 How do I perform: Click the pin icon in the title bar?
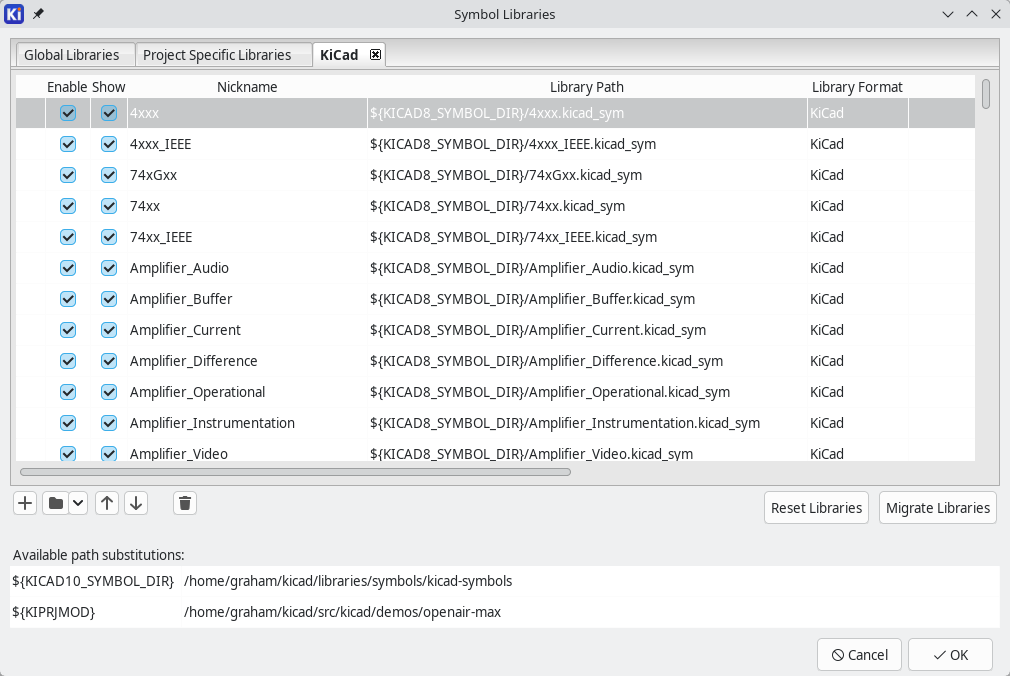point(36,14)
